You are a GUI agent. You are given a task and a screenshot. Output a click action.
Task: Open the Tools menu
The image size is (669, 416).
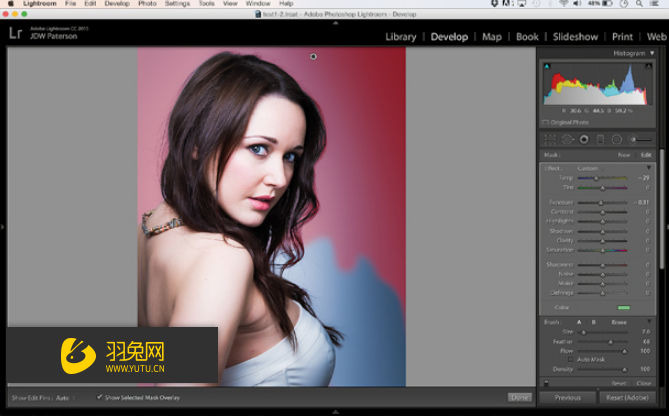207,3
